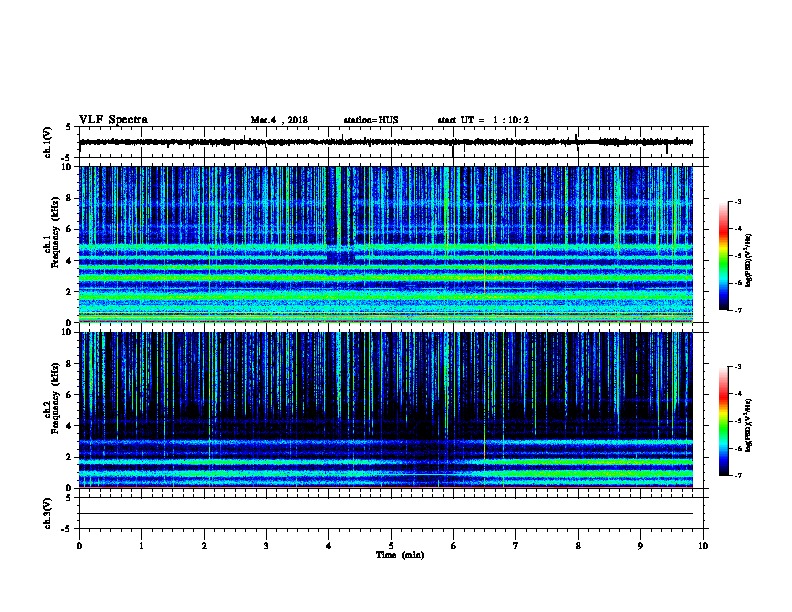The width and height of the screenshot is (792, 612).
Task: Click the ch.1 spectrogram panel
Action: pyautogui.click(x=386, y=244)
